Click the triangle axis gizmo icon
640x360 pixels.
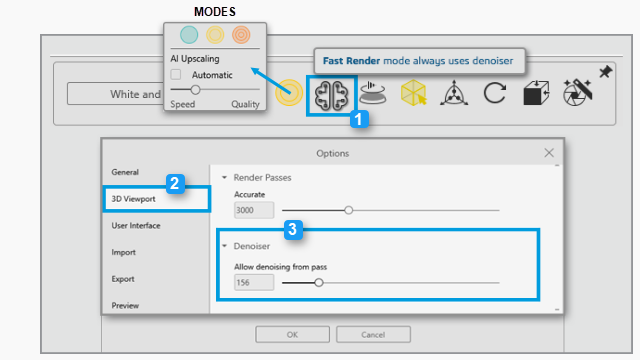[x=454, y=93]
